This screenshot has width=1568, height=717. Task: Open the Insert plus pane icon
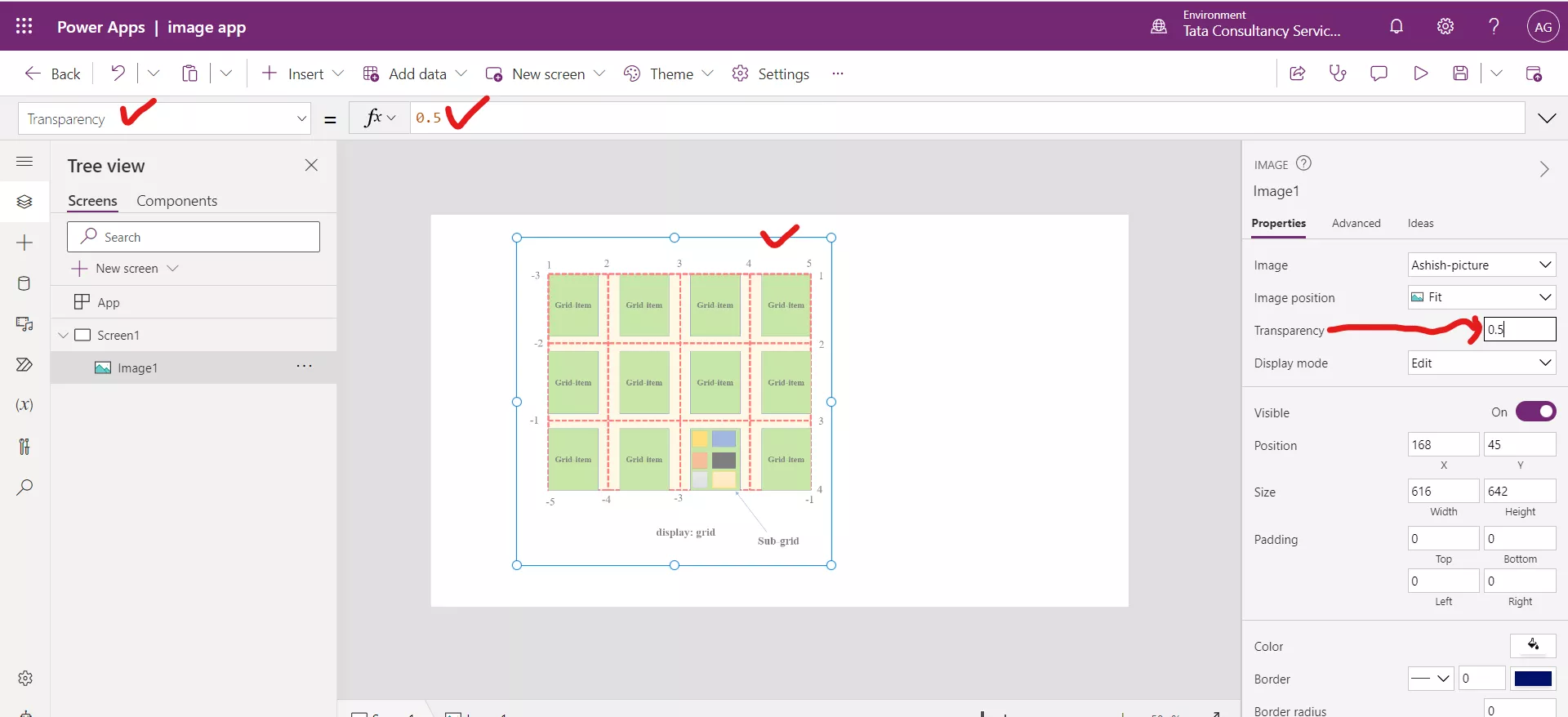tap(24, 243)
